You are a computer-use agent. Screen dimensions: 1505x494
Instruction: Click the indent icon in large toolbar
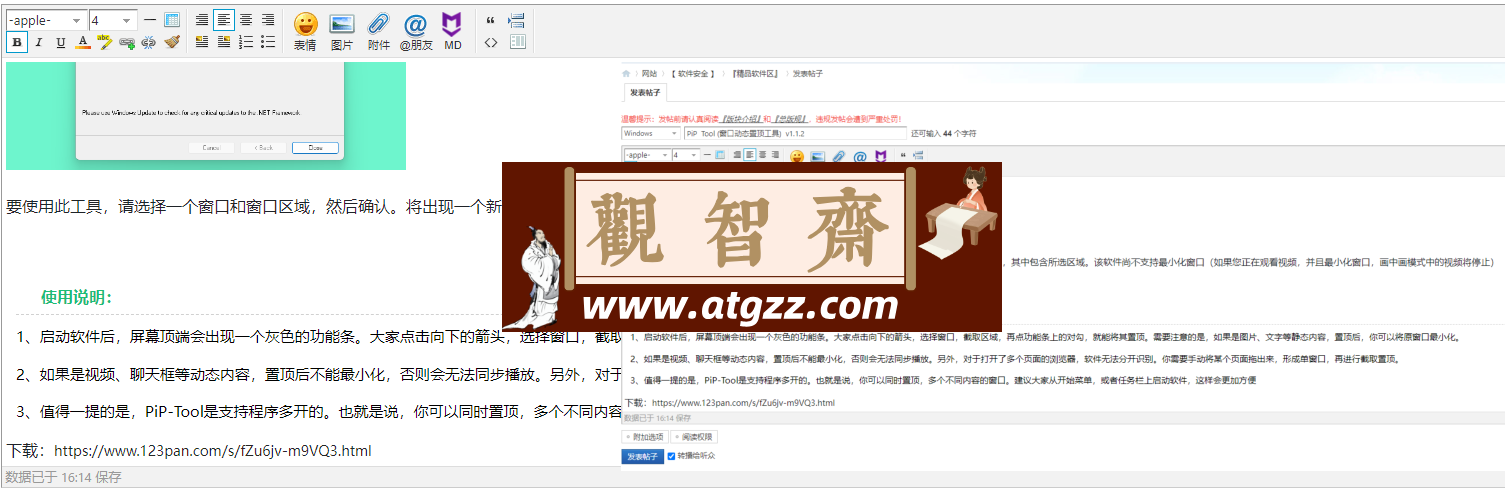coord(517,20)
